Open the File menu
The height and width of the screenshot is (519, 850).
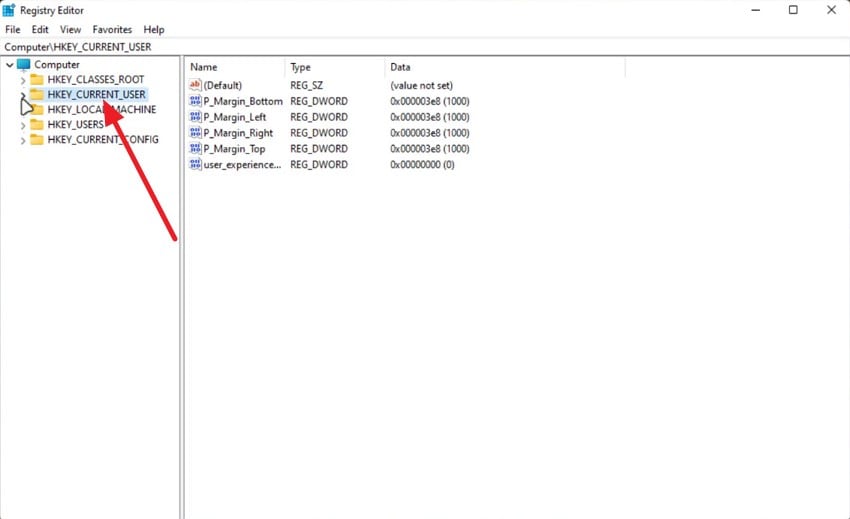coord(12,29)
